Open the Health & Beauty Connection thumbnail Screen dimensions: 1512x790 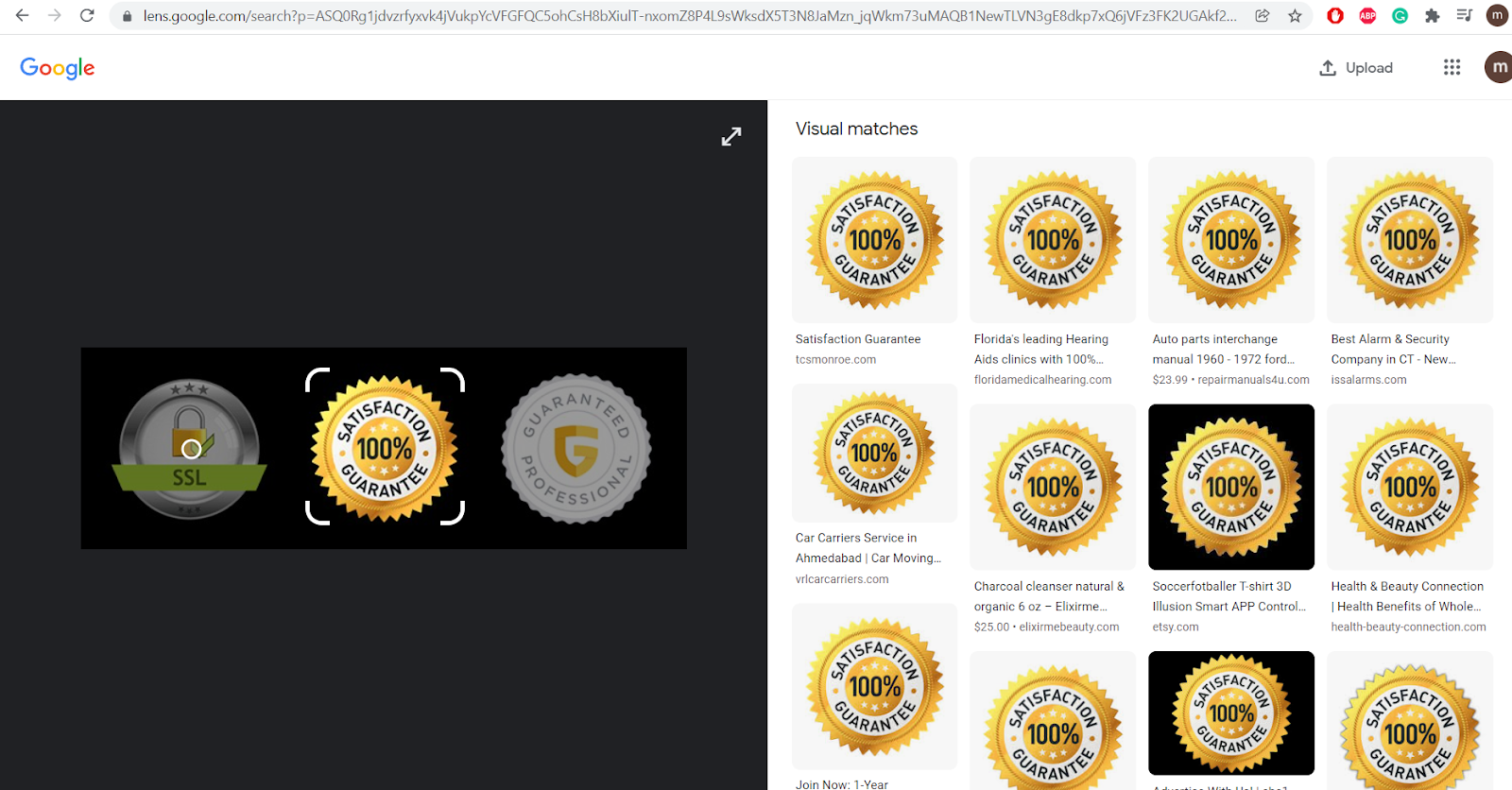[1410, 487]
